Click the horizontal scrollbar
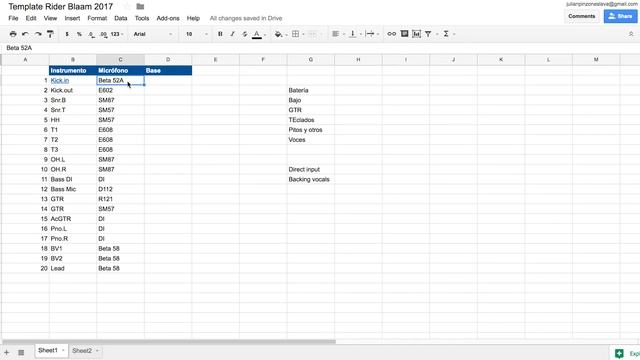 click(169, 342)
